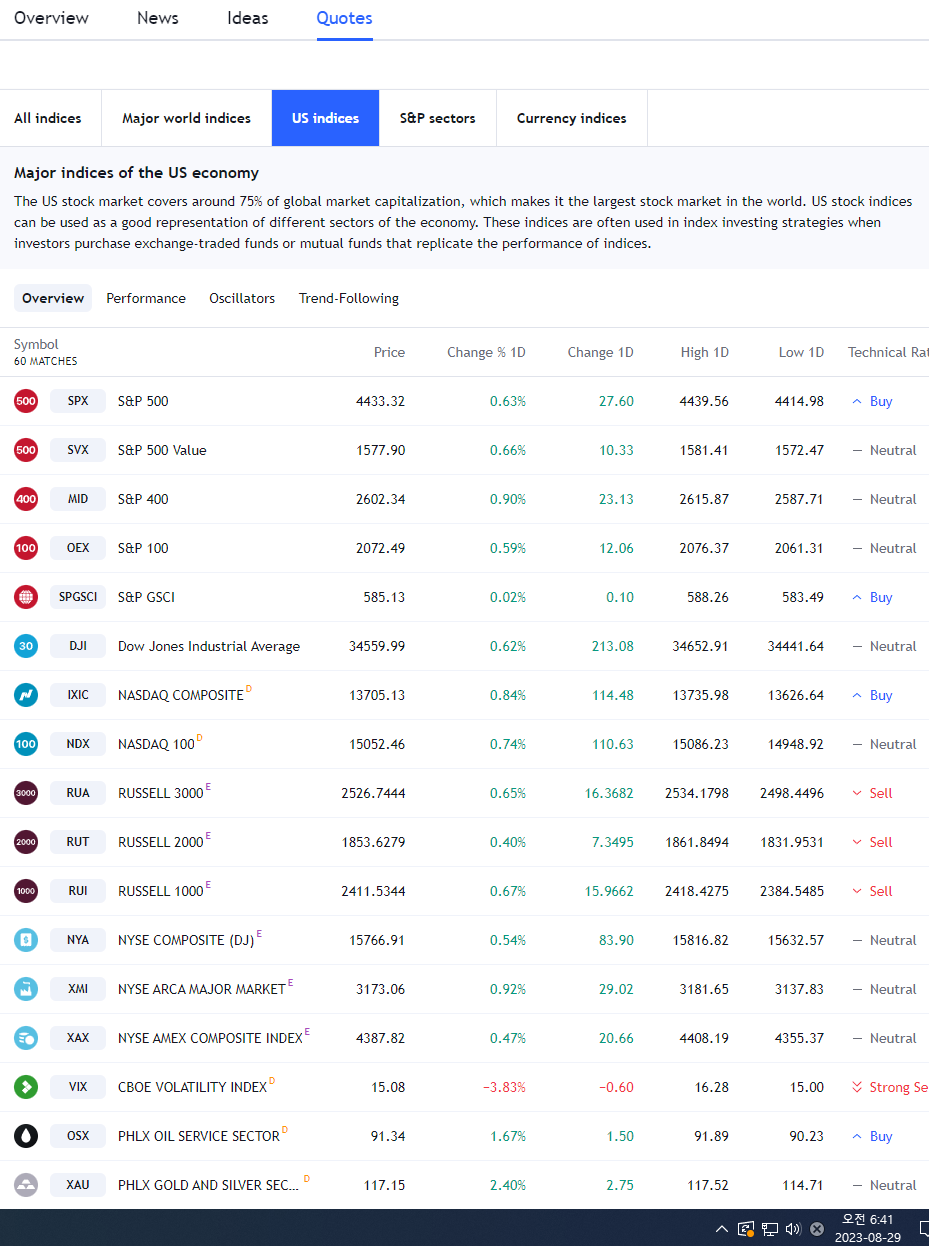Sort by High 1D column header

click(x=704, y=352)
